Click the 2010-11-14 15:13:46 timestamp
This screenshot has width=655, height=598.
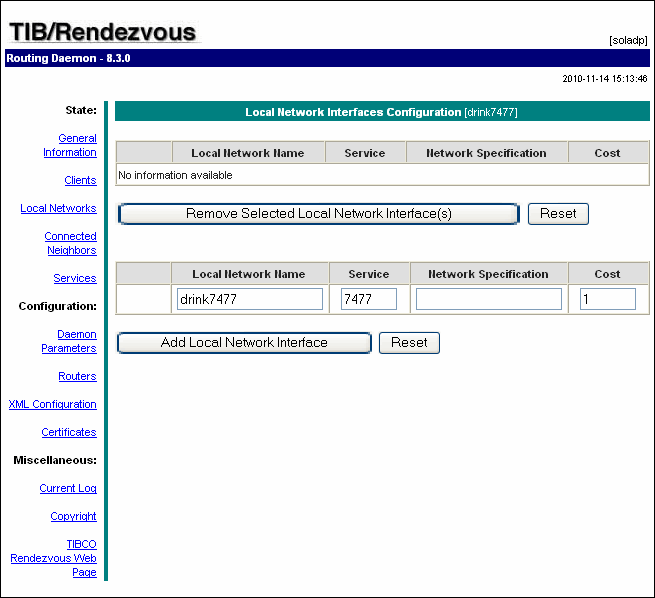click(x=605, y=79)
